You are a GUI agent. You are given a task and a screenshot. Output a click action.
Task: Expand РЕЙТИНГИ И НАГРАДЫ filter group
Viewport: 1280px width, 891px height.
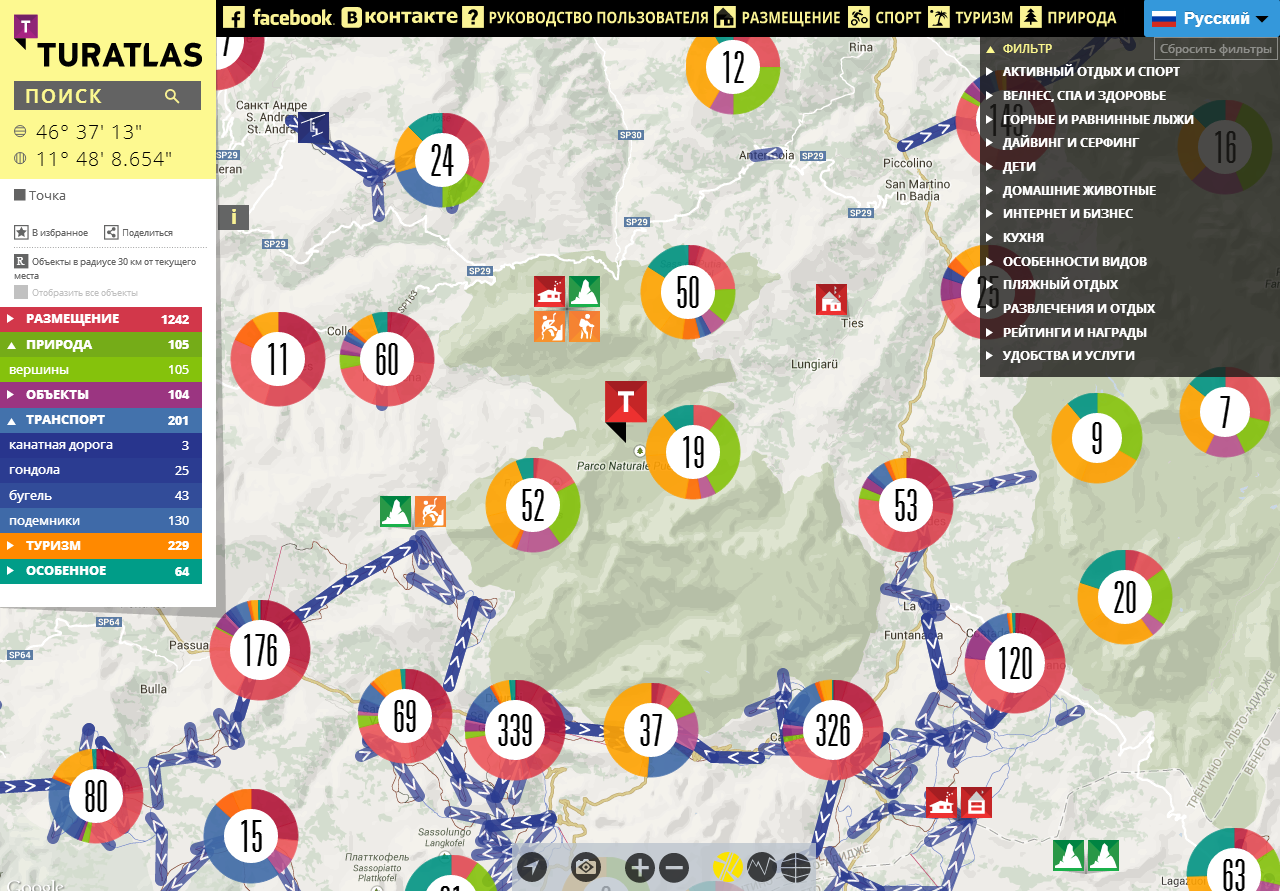click(x=1074, y=332)
